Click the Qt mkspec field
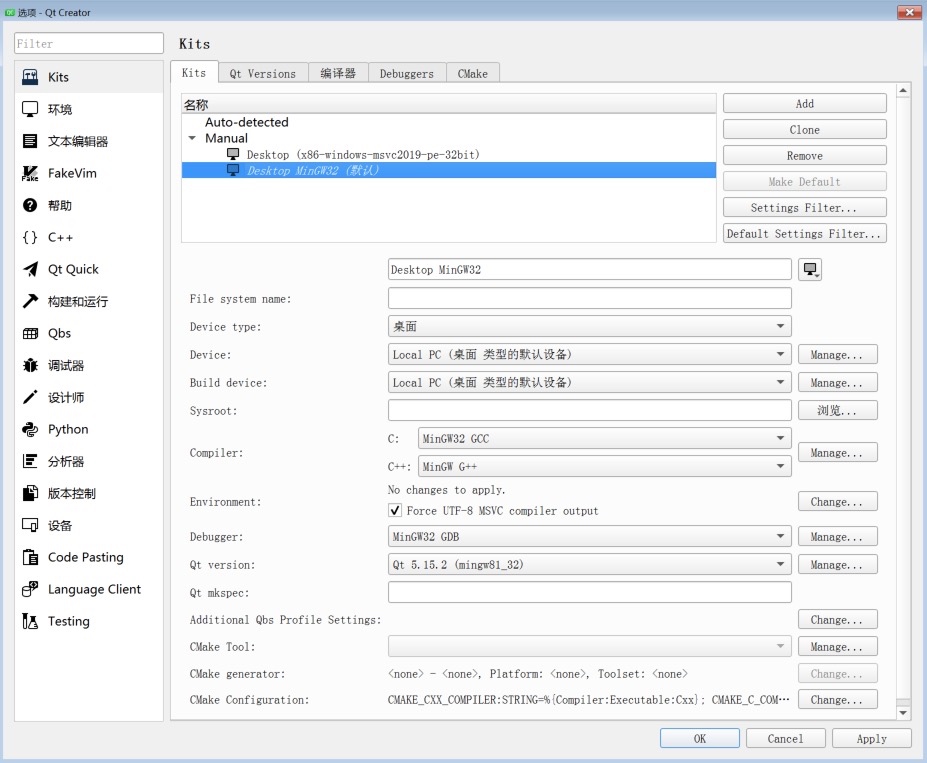This screenshot has width=927, height=763. 589,592
